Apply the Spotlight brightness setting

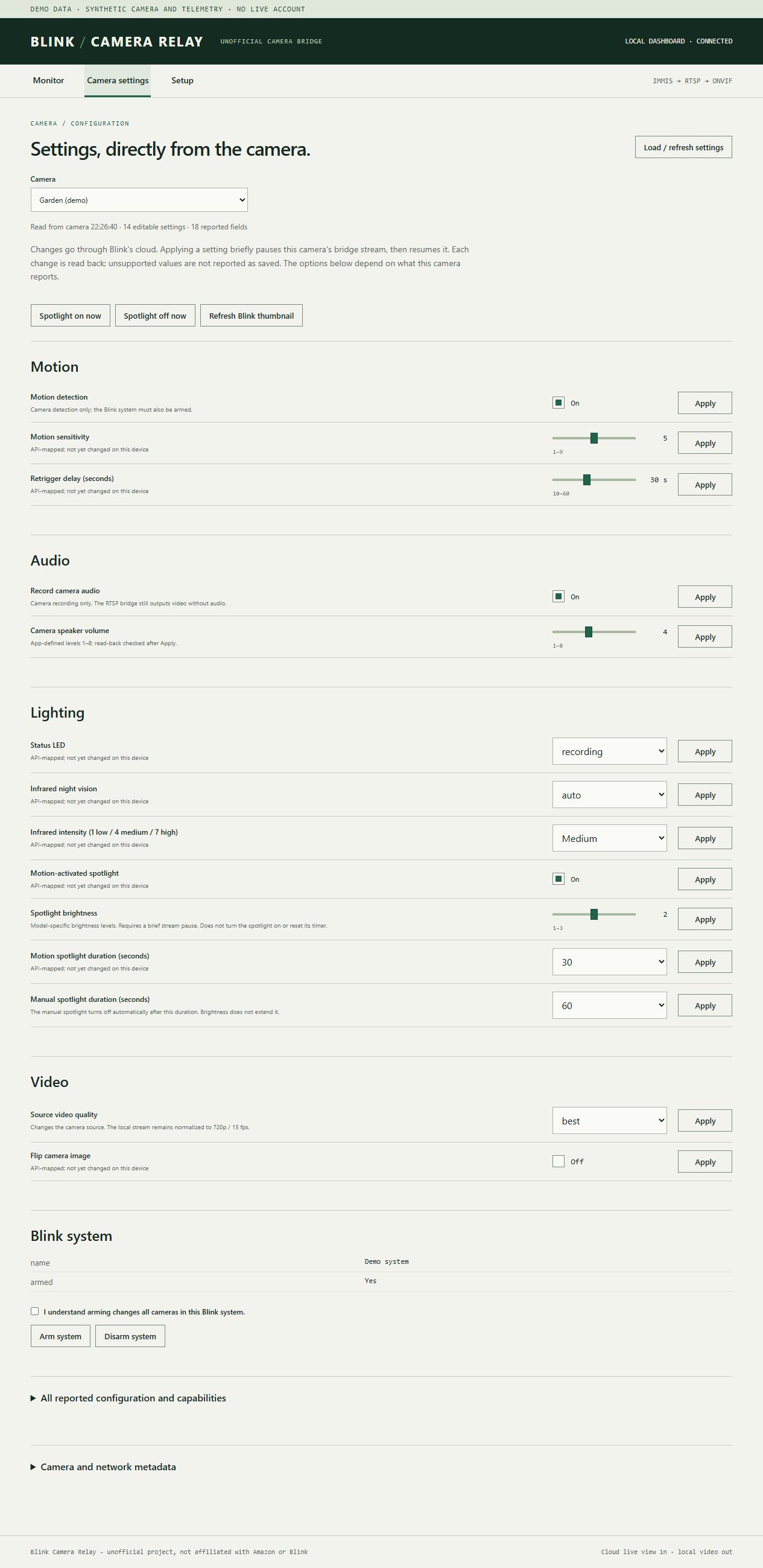click(x=704, y=919)
